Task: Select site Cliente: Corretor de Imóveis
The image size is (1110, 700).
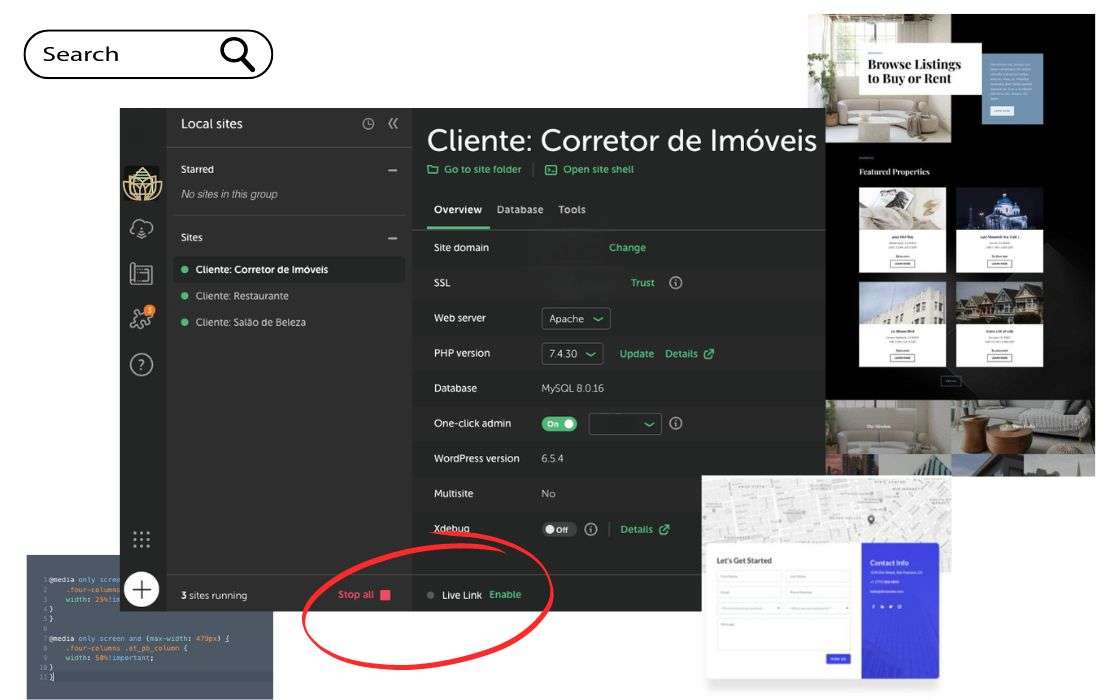Action: click(x=289, y=270)
